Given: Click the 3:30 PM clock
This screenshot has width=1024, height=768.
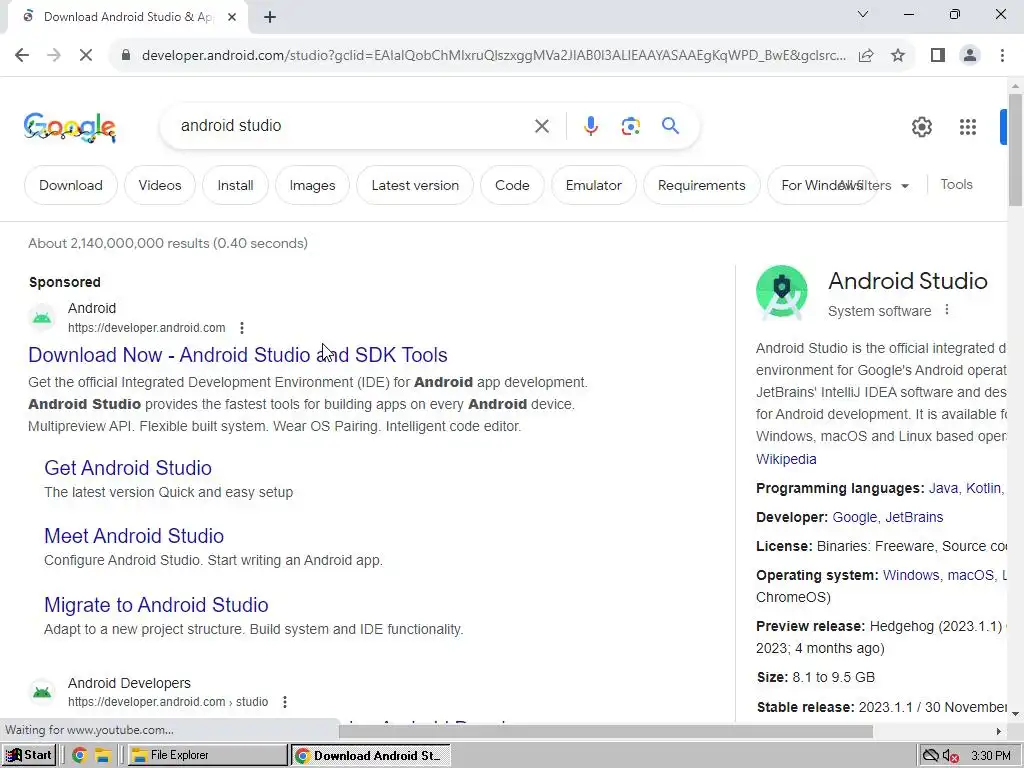Looking at the screenshot, I should pos(991,756).
